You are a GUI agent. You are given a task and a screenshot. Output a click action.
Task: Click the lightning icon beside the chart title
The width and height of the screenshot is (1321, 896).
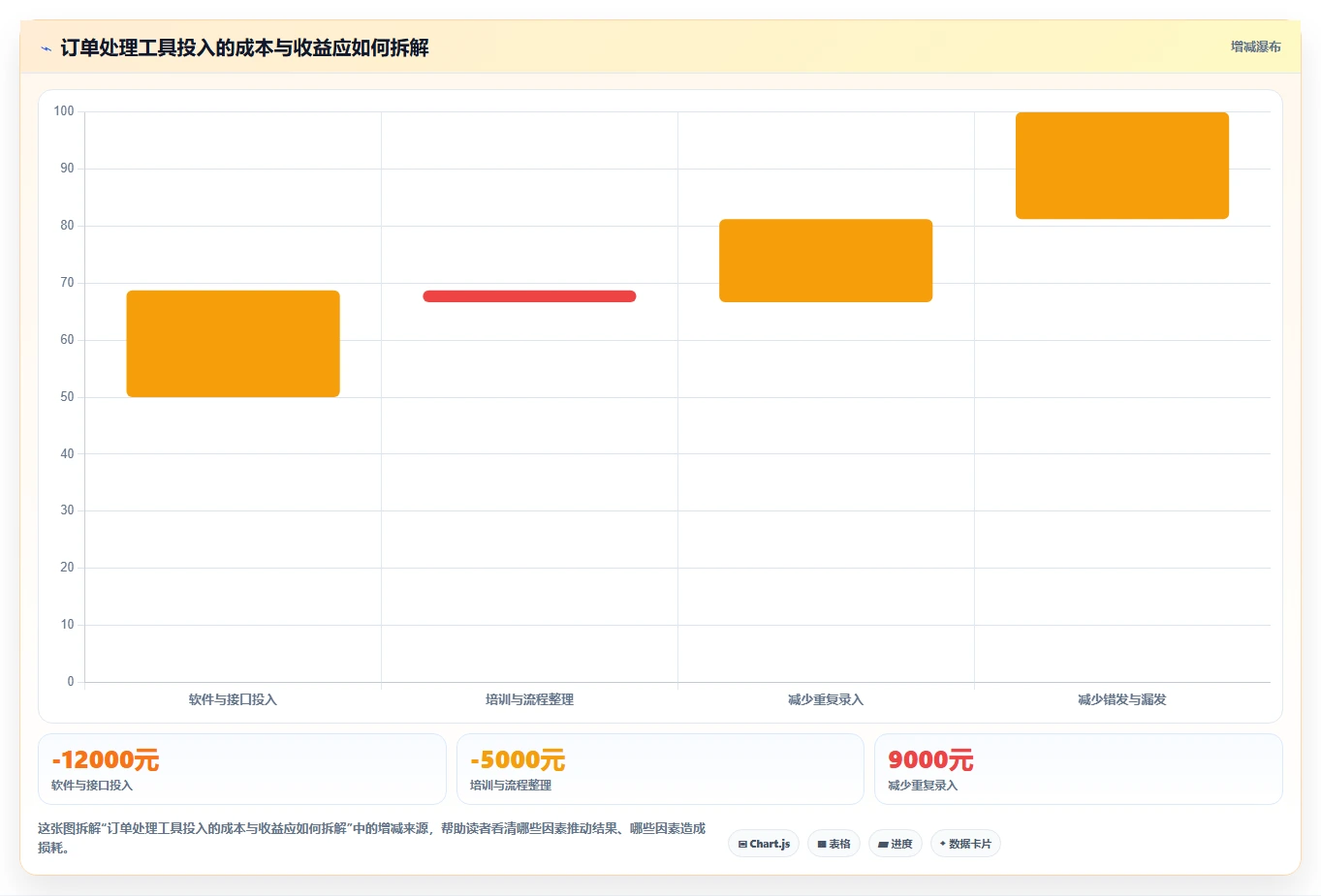coord(46,48)
